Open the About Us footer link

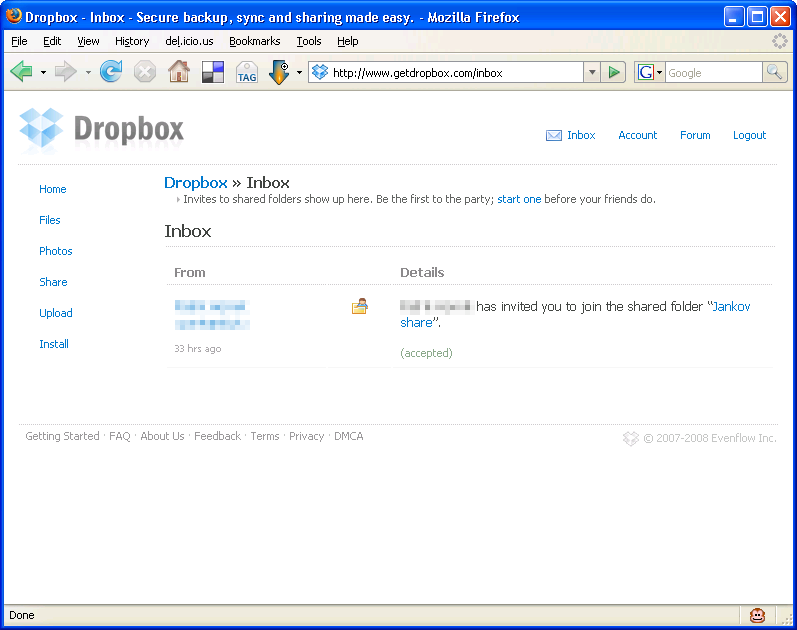pos(162,436)
